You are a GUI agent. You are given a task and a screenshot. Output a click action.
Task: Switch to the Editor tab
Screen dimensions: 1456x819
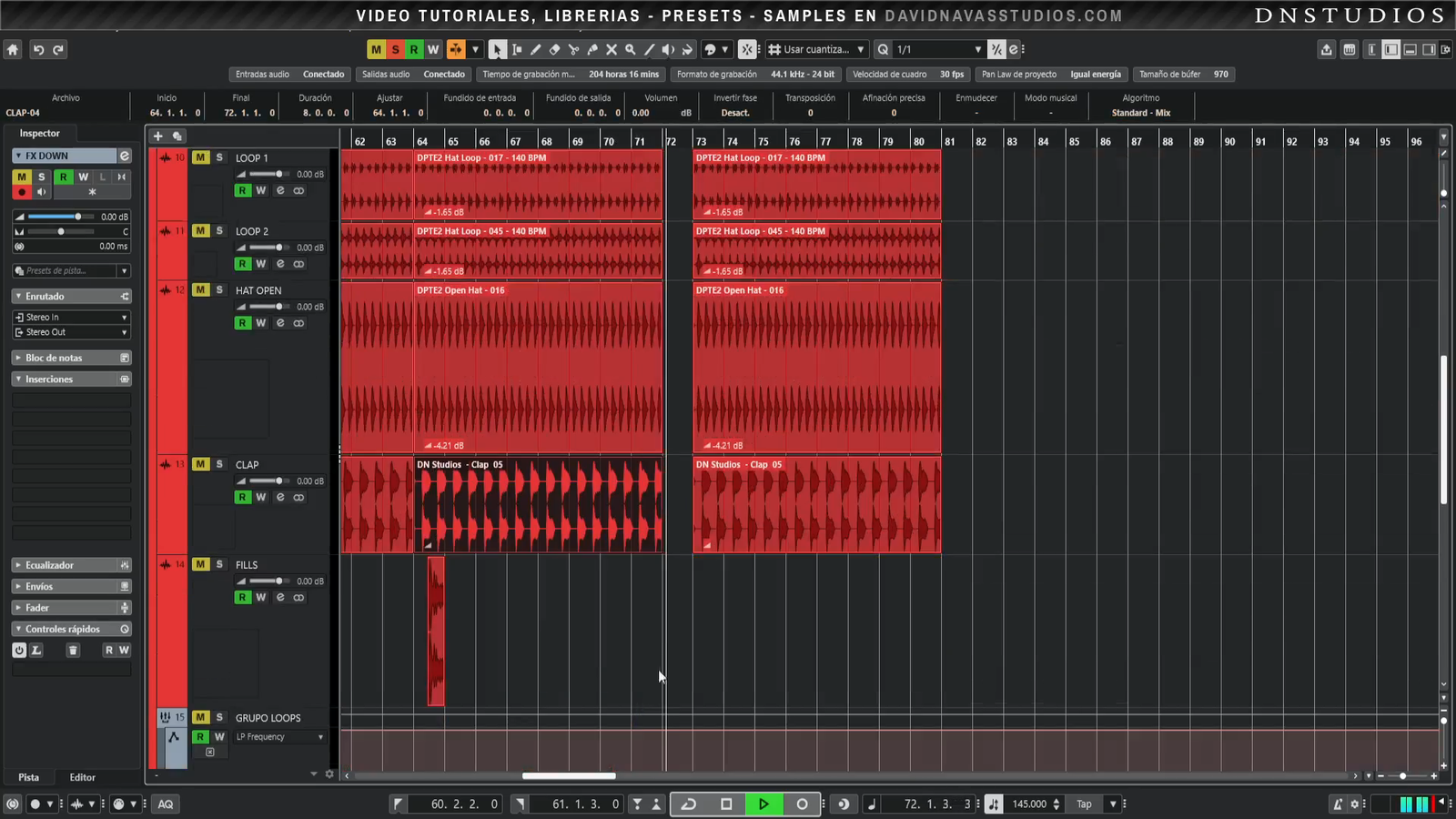[x=82, y=777]
